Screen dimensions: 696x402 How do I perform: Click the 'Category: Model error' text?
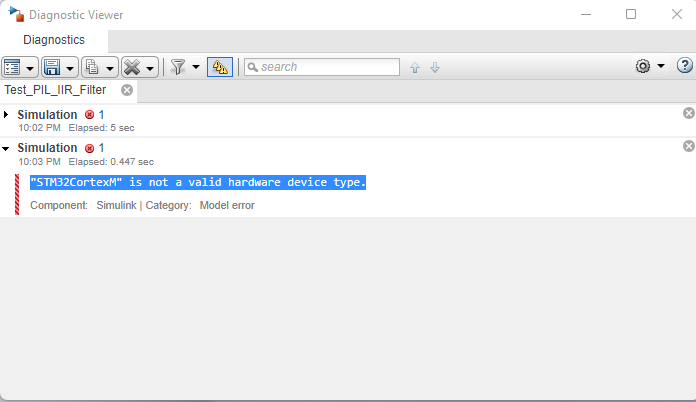(200, 205)
